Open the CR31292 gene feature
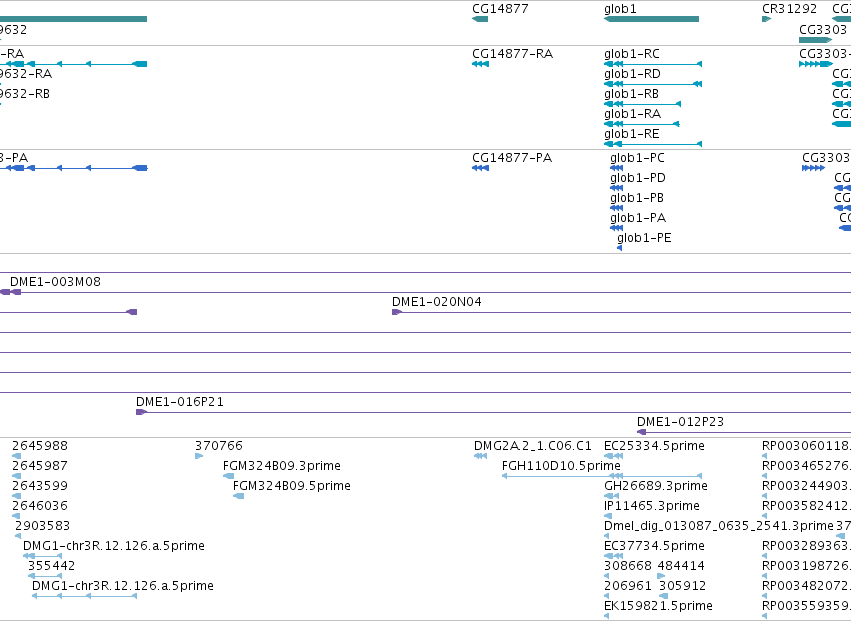This screenshot has height=621, width=851. click(766, 19)
